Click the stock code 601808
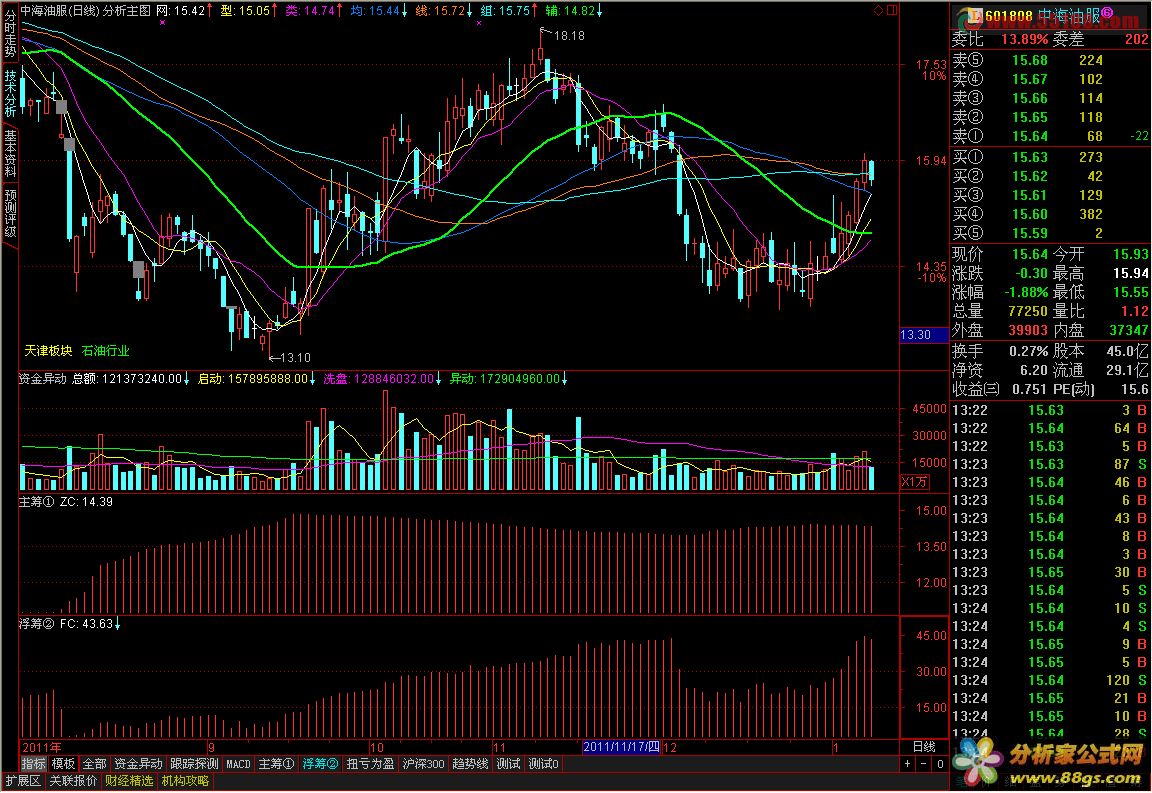 pos(1009,15)
